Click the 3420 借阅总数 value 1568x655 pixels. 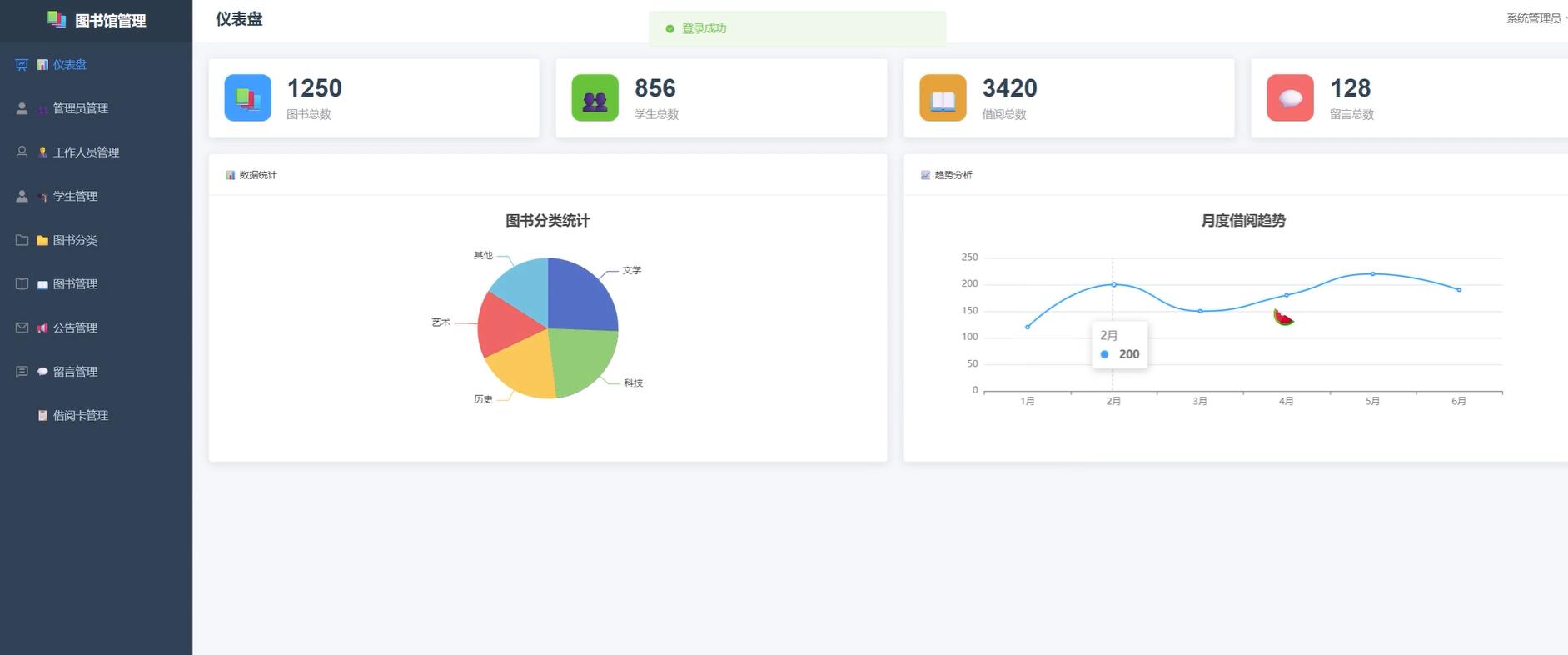pyautogui.click(x=1009, y=88)
